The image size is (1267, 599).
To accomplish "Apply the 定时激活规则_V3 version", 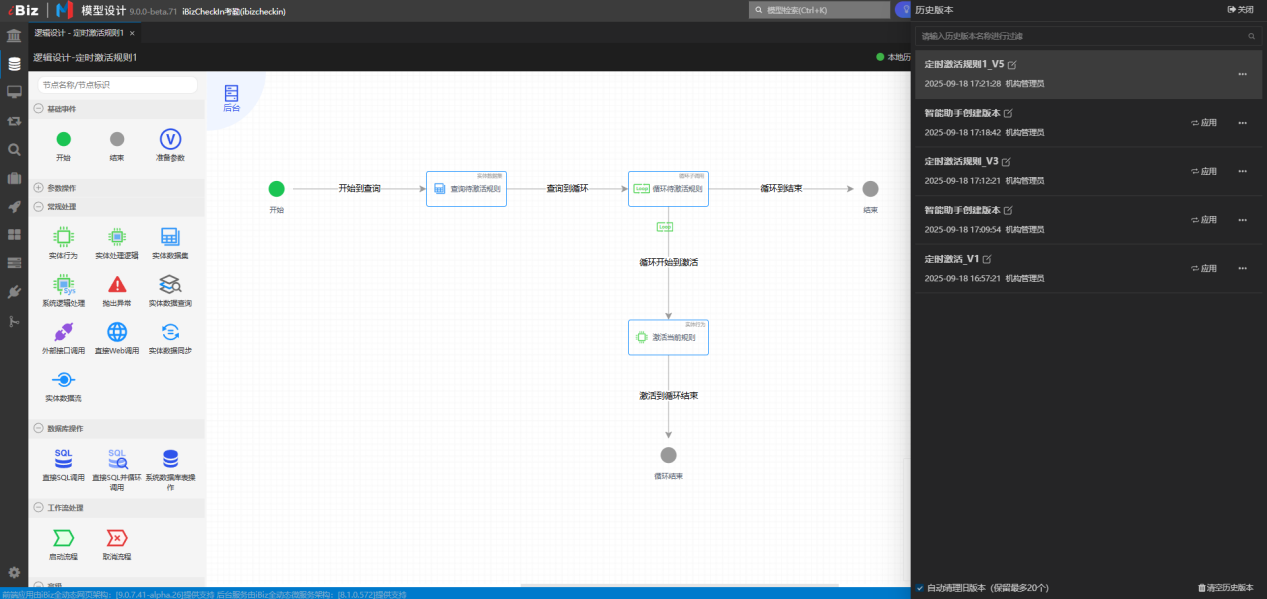I will 1204,171.
